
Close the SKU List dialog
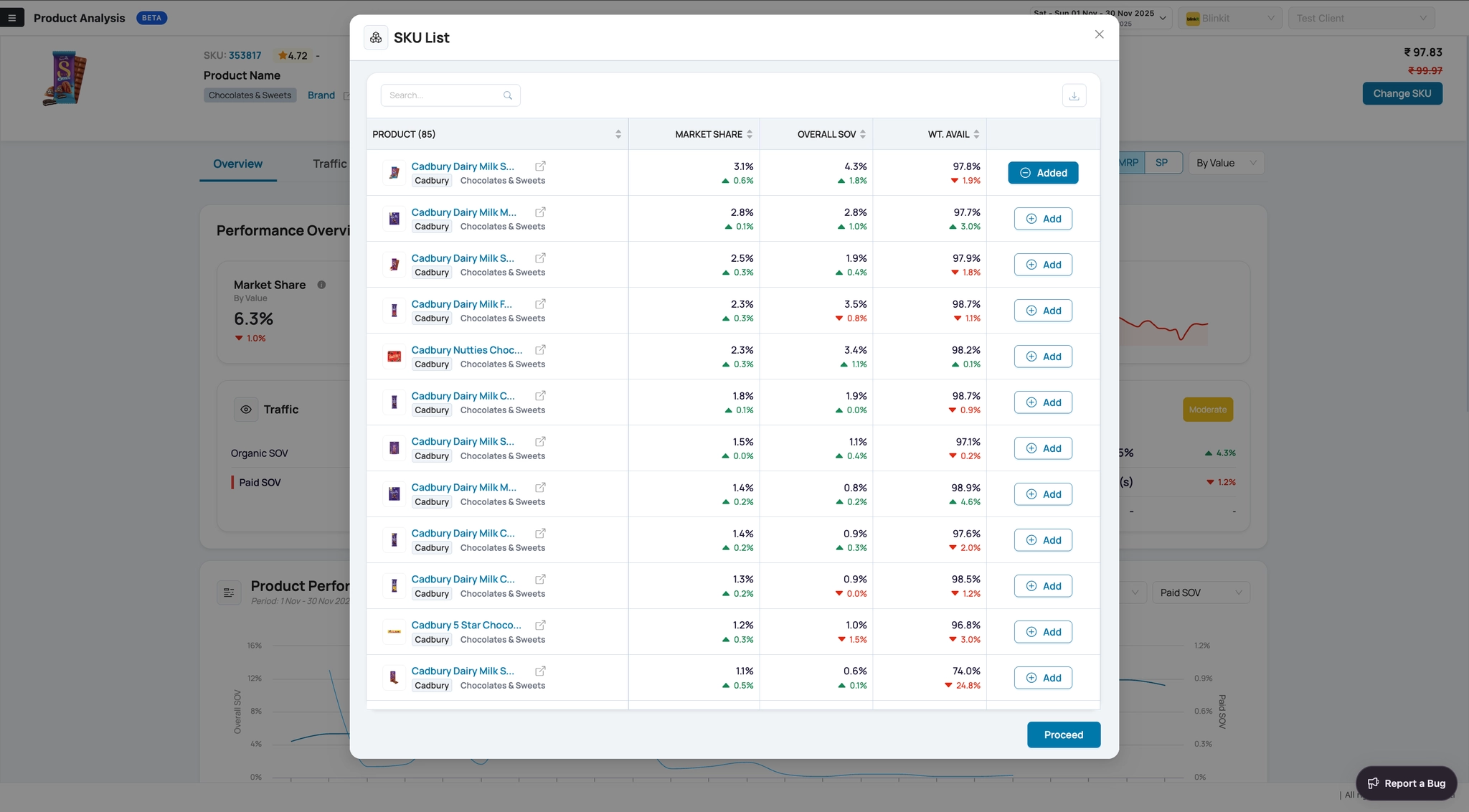[x=1099, y=34]
